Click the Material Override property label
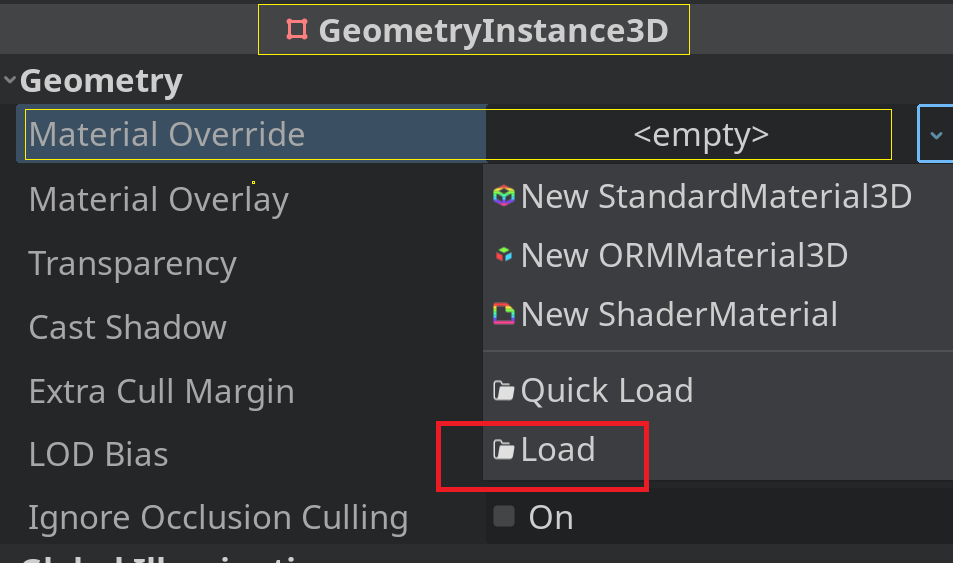 point(167,134)
